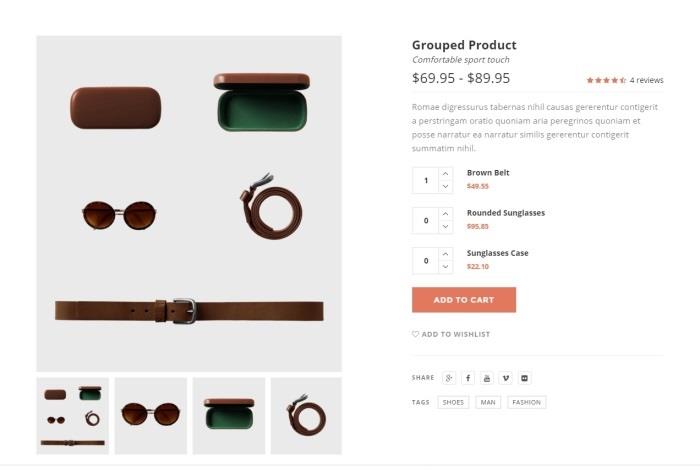Viewport: 700px width, 470px height.
Task: Select the Shoes tag
Action: (x=453, y=403)
